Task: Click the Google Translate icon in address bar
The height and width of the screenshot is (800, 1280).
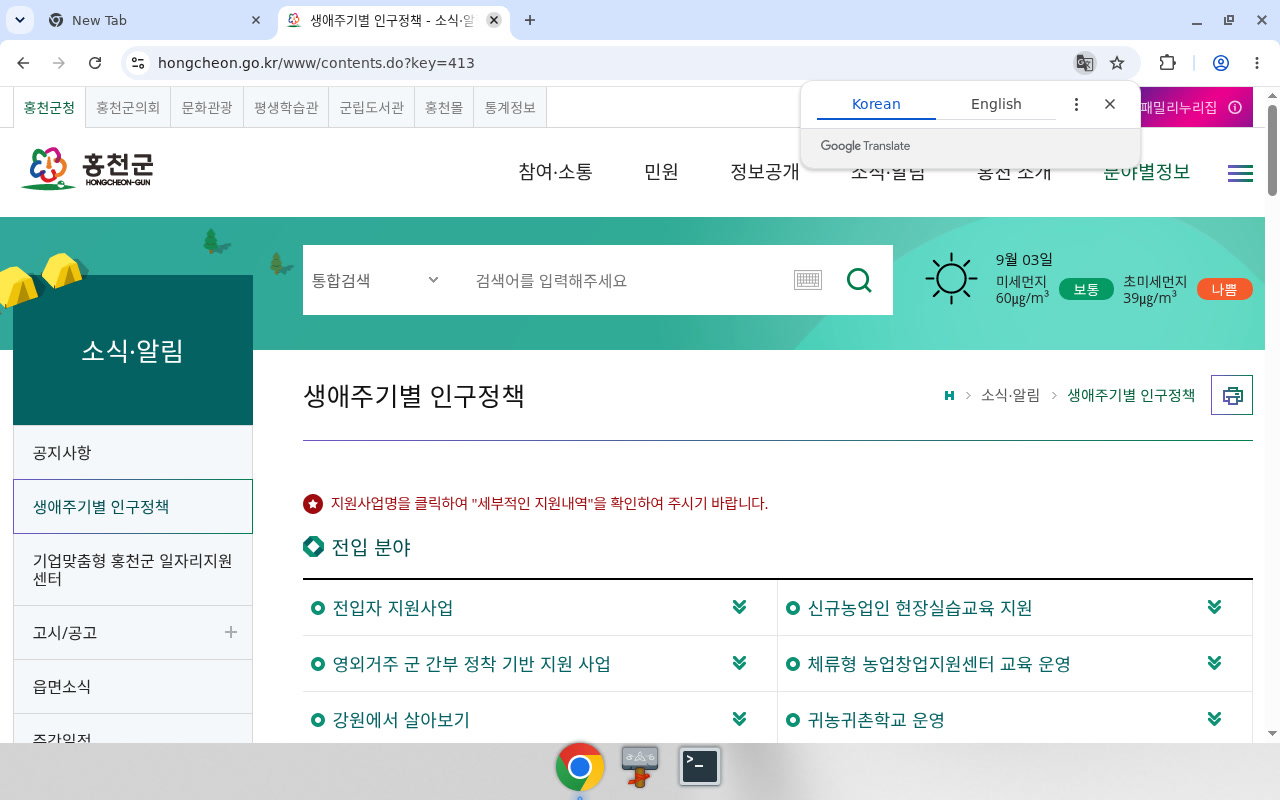Action: (x=1084, y=63)
